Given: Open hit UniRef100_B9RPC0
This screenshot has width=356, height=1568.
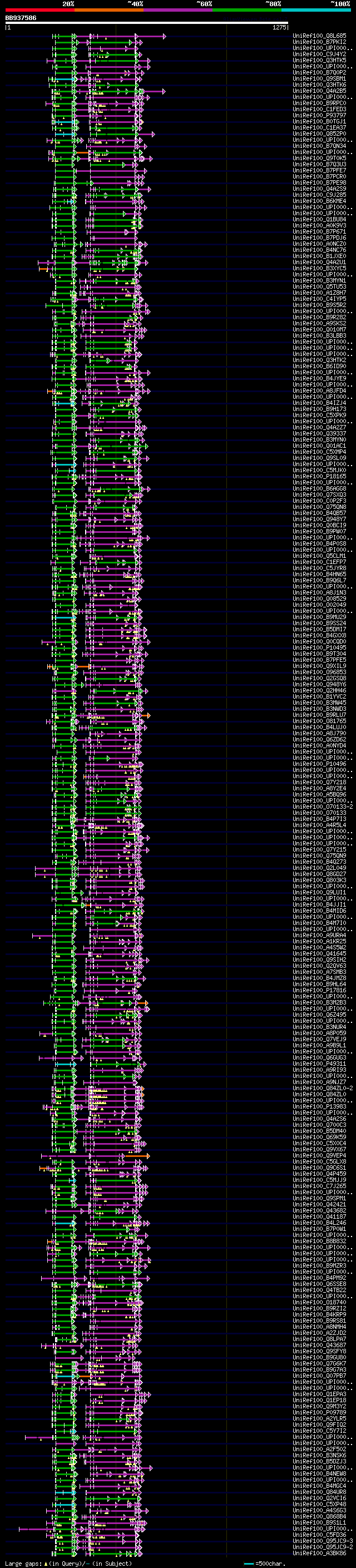Looking at the screenshot, I should click(319, 103).
